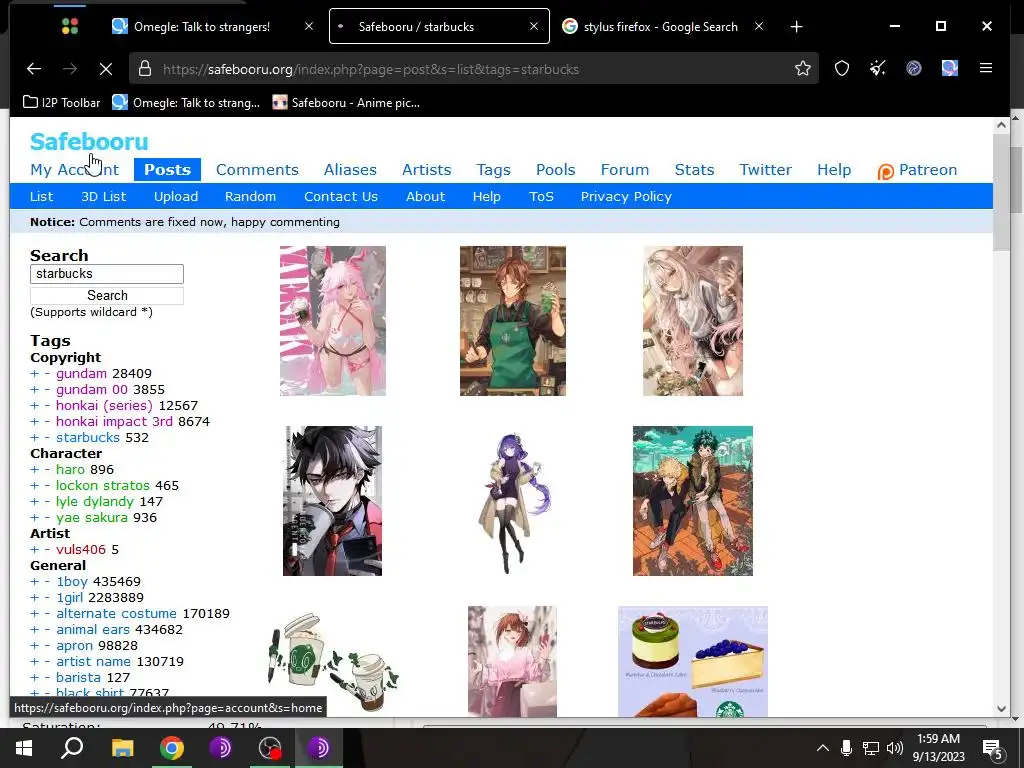Open the Patreon link

click(917, 170)
